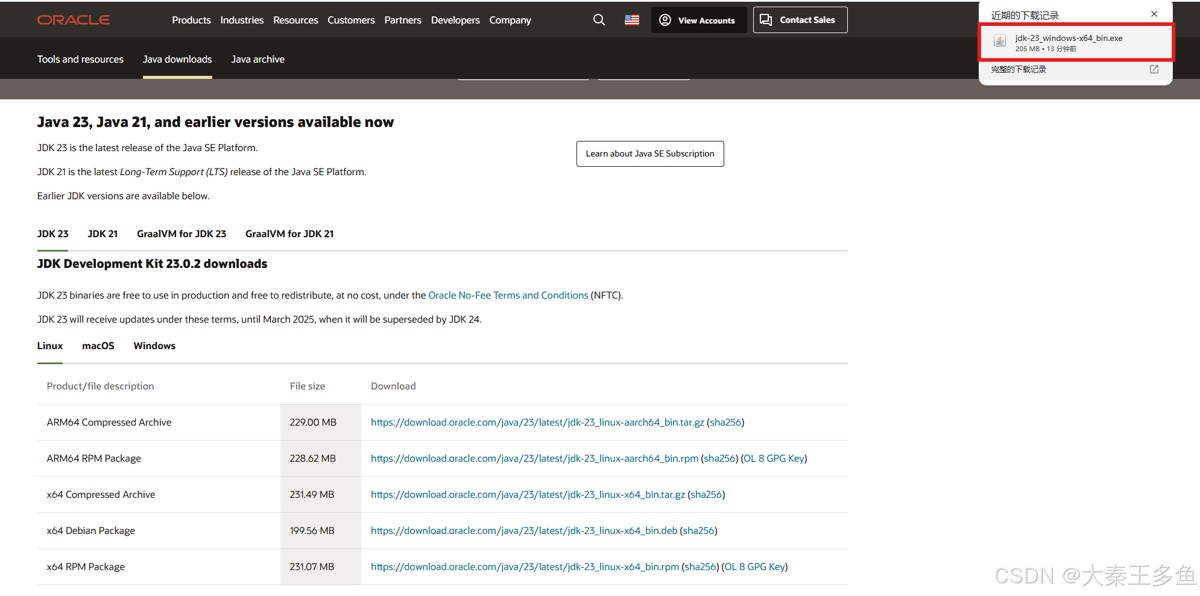Image resolution: width=1200 pixels, height=596 pixels.
Task: Choose the macOS platform tab
Action: point(98,346)
